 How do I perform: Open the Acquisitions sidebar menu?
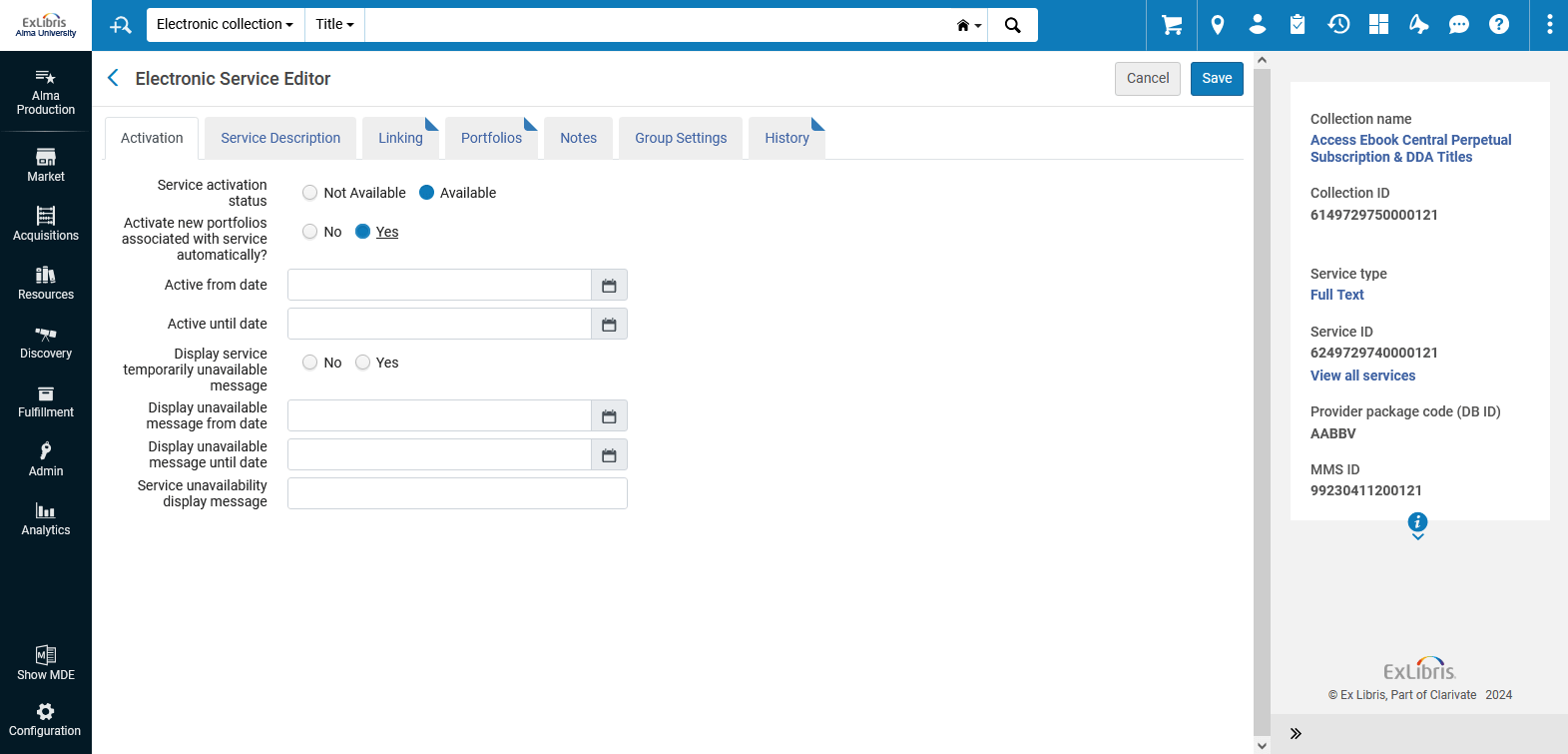pyautogui.click(x=46, y=224)
